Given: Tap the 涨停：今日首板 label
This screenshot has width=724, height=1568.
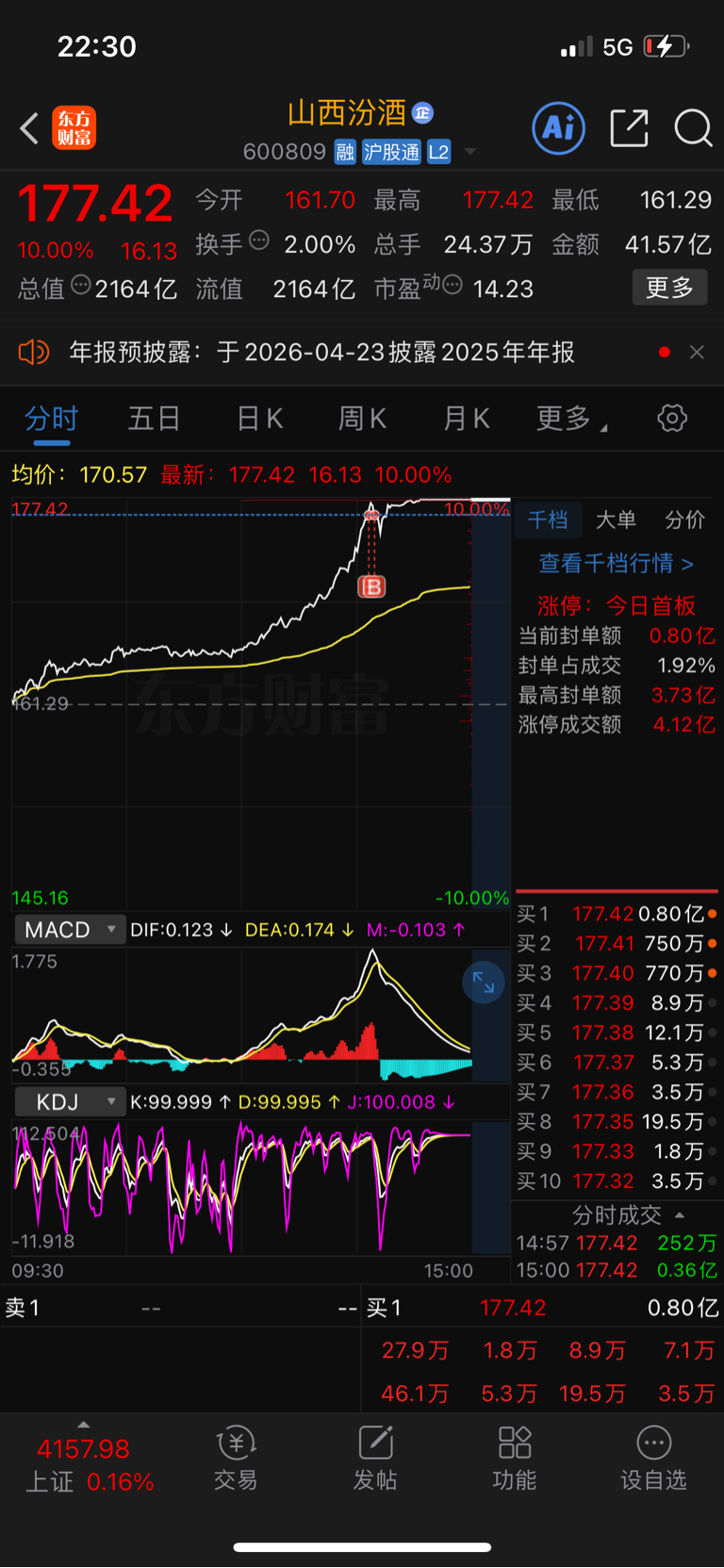Looking at the screenshot, I should pyautogui.click(x=617, y=605).
